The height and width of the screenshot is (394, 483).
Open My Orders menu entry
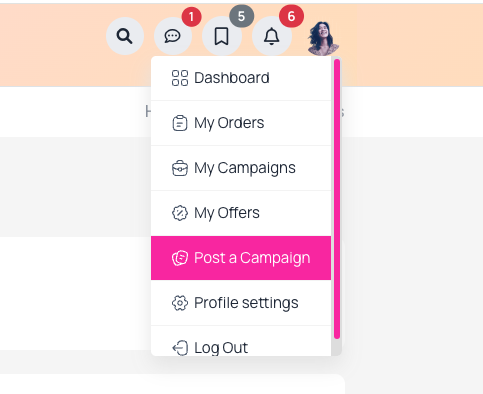tap(241, 123)
